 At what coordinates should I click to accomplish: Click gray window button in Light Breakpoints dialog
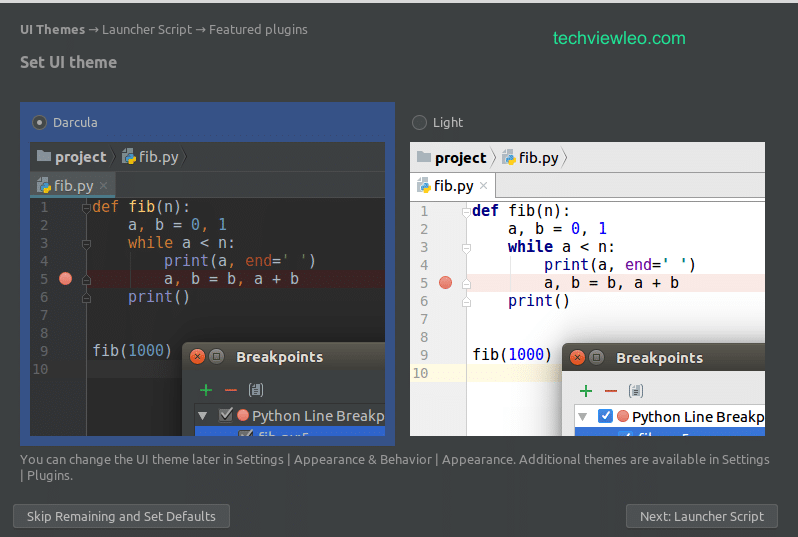(x=596, y=357)
